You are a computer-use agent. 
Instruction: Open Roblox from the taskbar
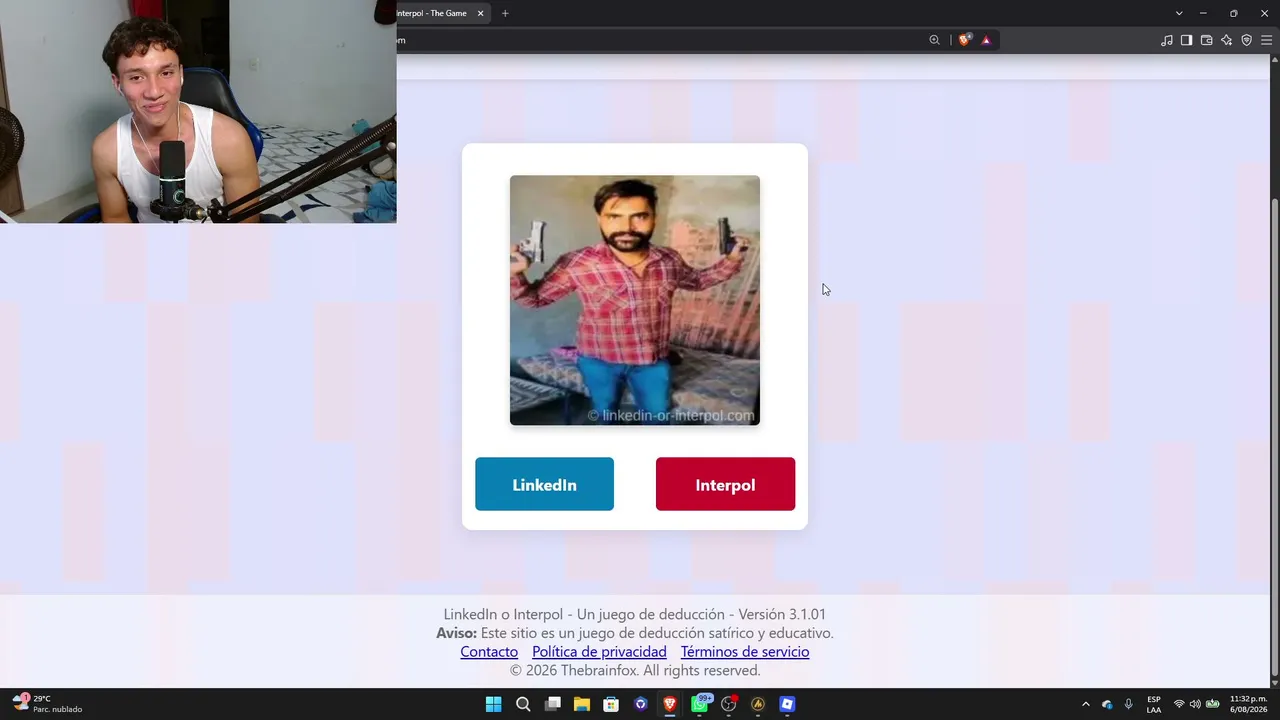(x=787, y=704)
